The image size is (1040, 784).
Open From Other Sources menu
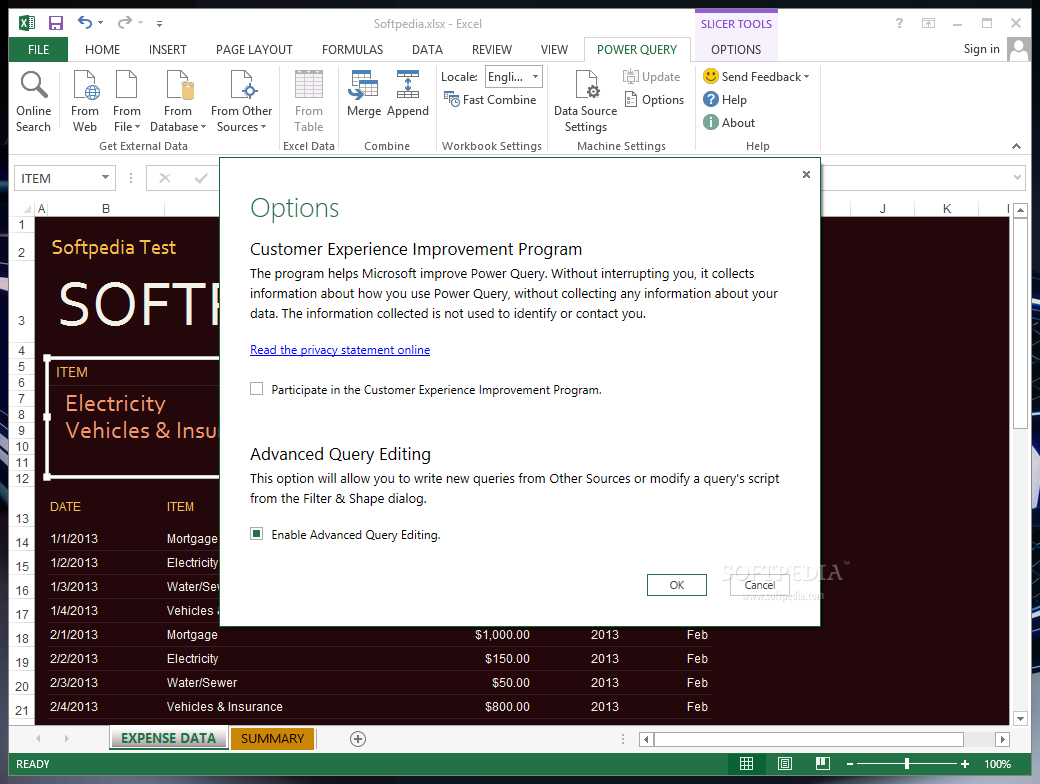[241, 101]
